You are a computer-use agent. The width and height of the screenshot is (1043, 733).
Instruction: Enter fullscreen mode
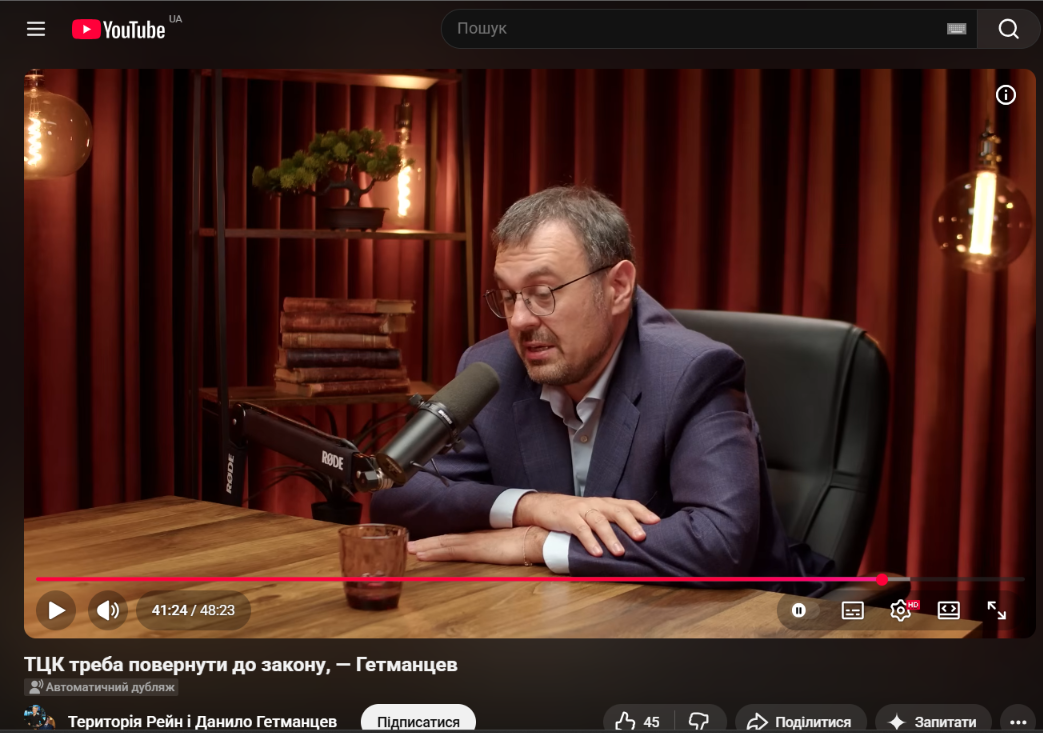pyautogui.click(x=996, y=610)
